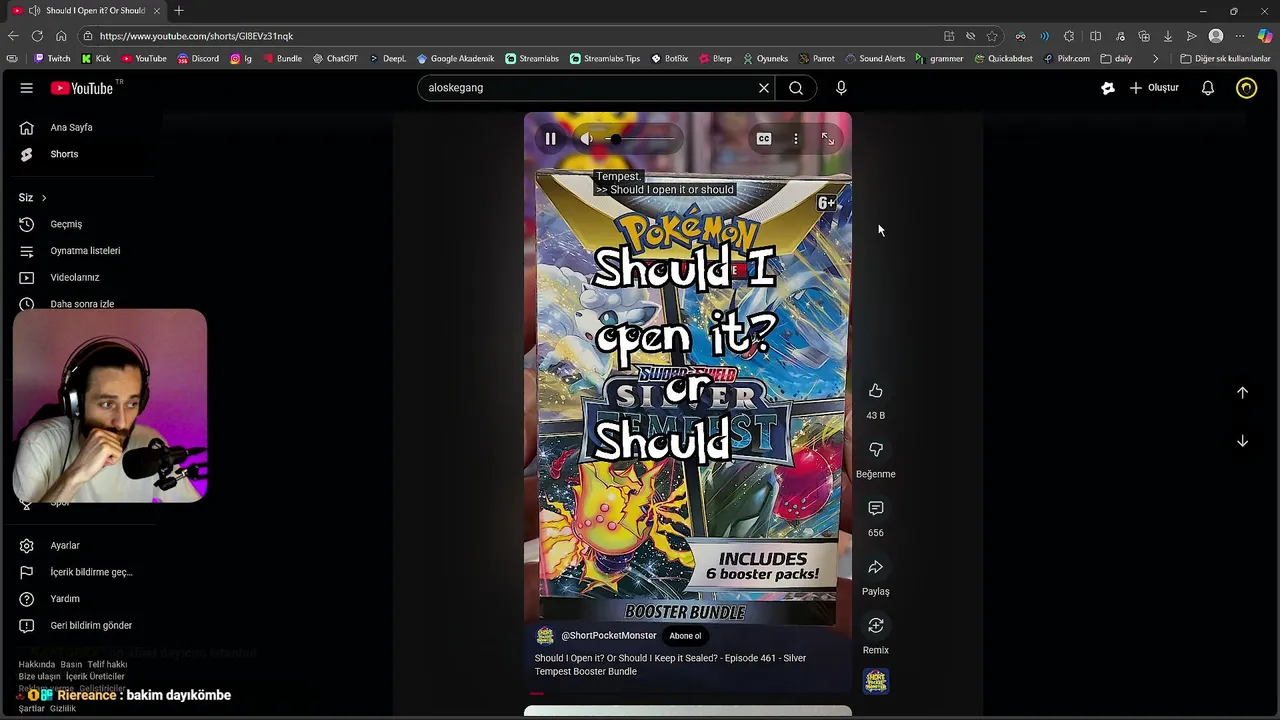Go back in the browser
This screenshot has width=1280, height=720.
click(13, 36)
